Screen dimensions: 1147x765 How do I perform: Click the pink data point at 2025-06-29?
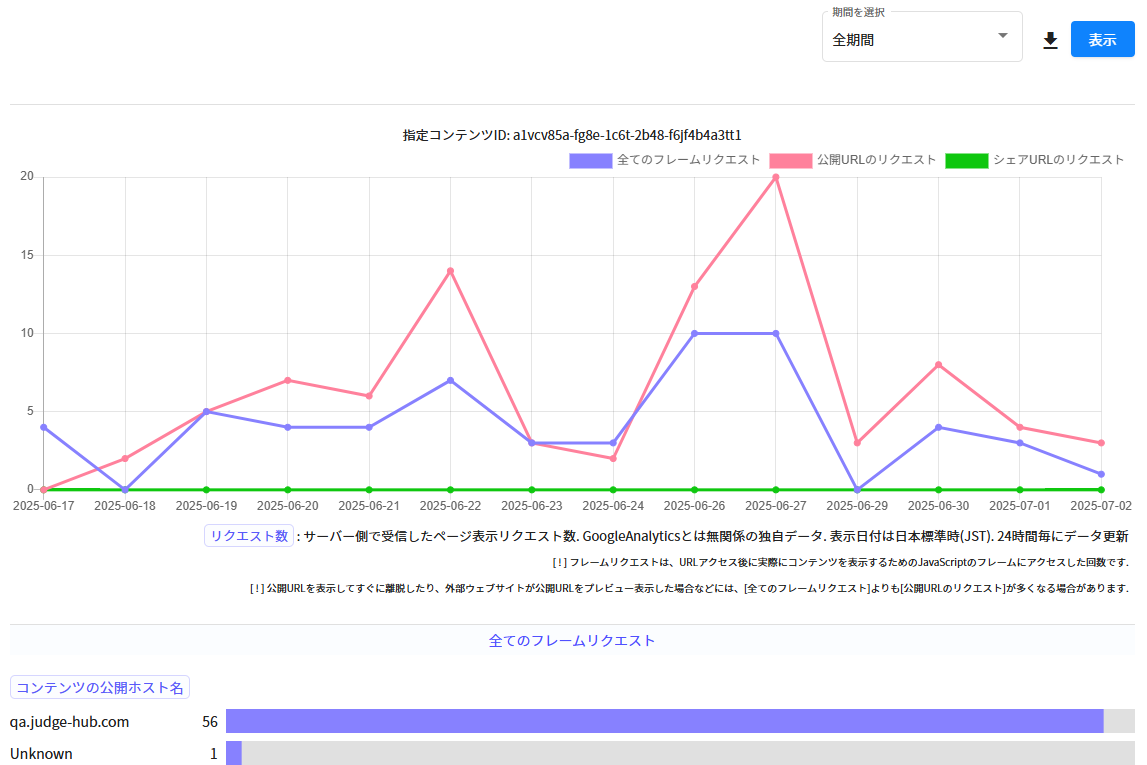[x=857, y=443]
